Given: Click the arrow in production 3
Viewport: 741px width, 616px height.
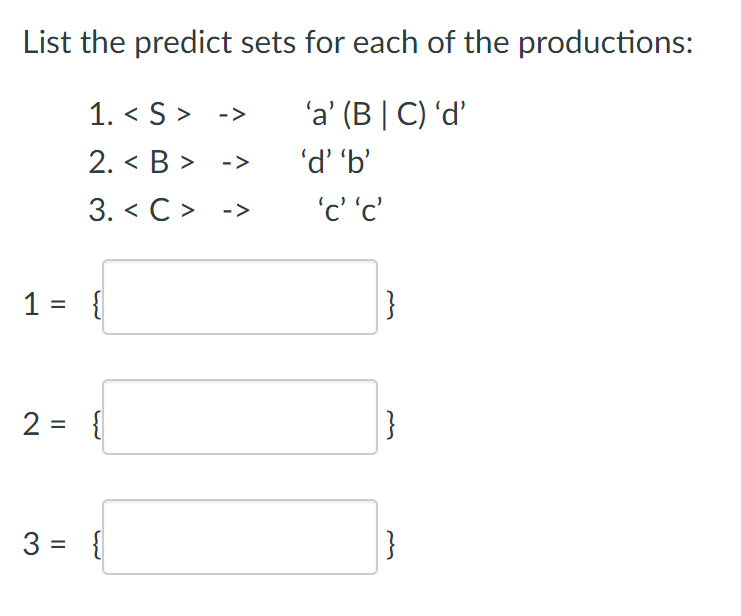Looking at the screenshot, I should 236,210.
